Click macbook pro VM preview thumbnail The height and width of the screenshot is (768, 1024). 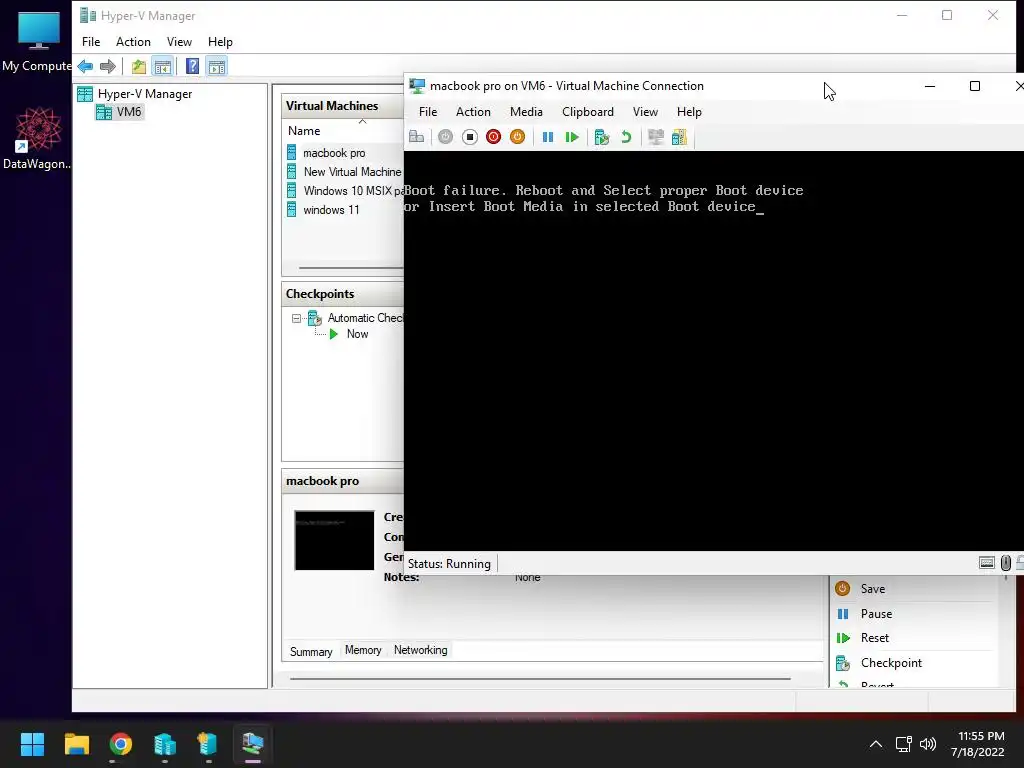[x=334, y=540]
